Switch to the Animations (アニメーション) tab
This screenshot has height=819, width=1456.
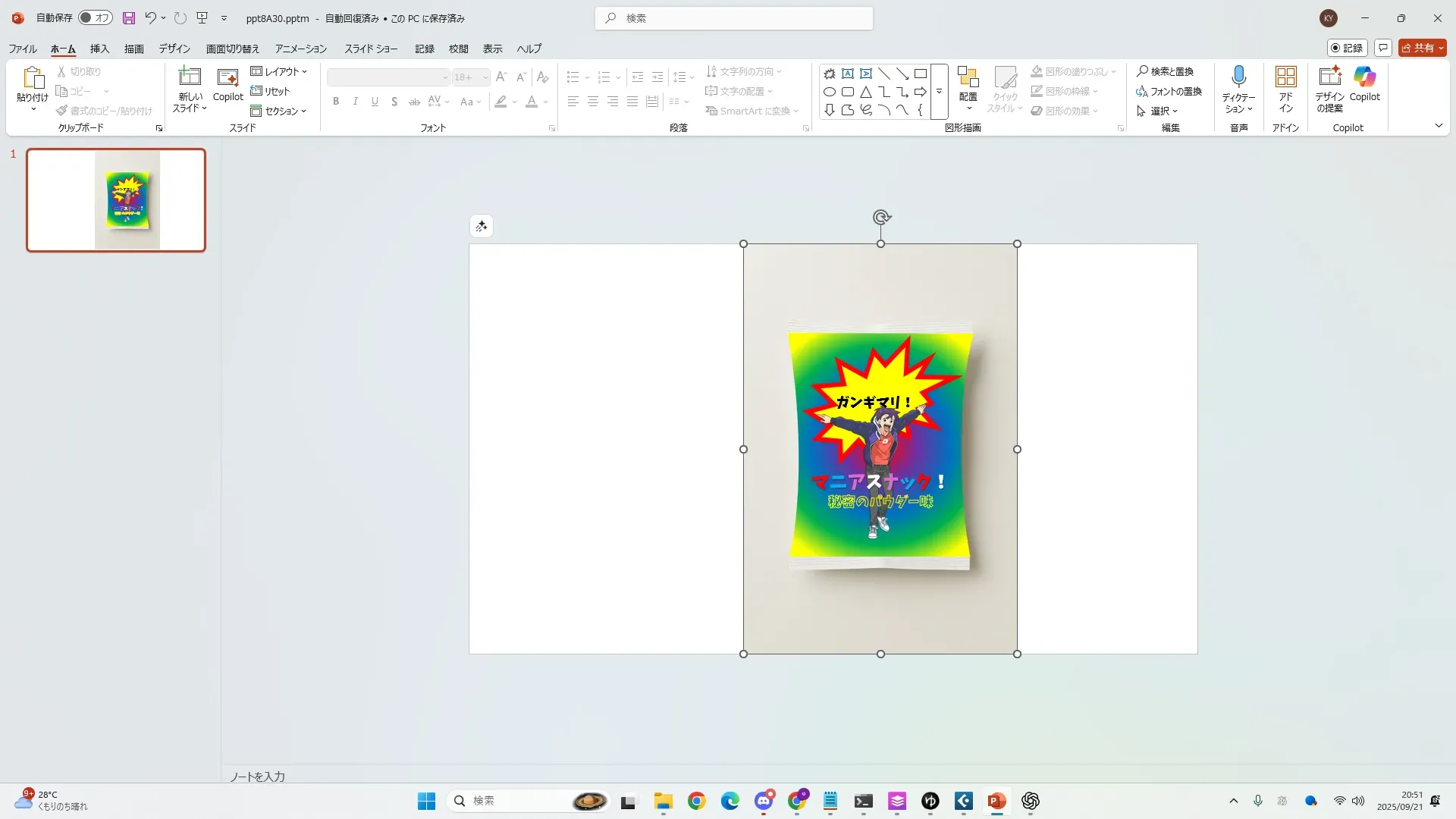(x=300, y=49)
